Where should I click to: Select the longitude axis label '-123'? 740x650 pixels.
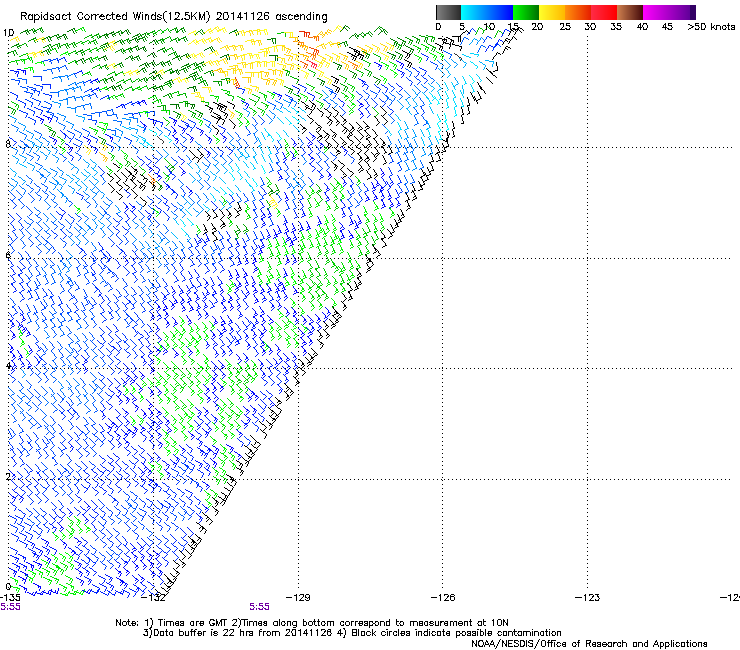coord(587,598)
